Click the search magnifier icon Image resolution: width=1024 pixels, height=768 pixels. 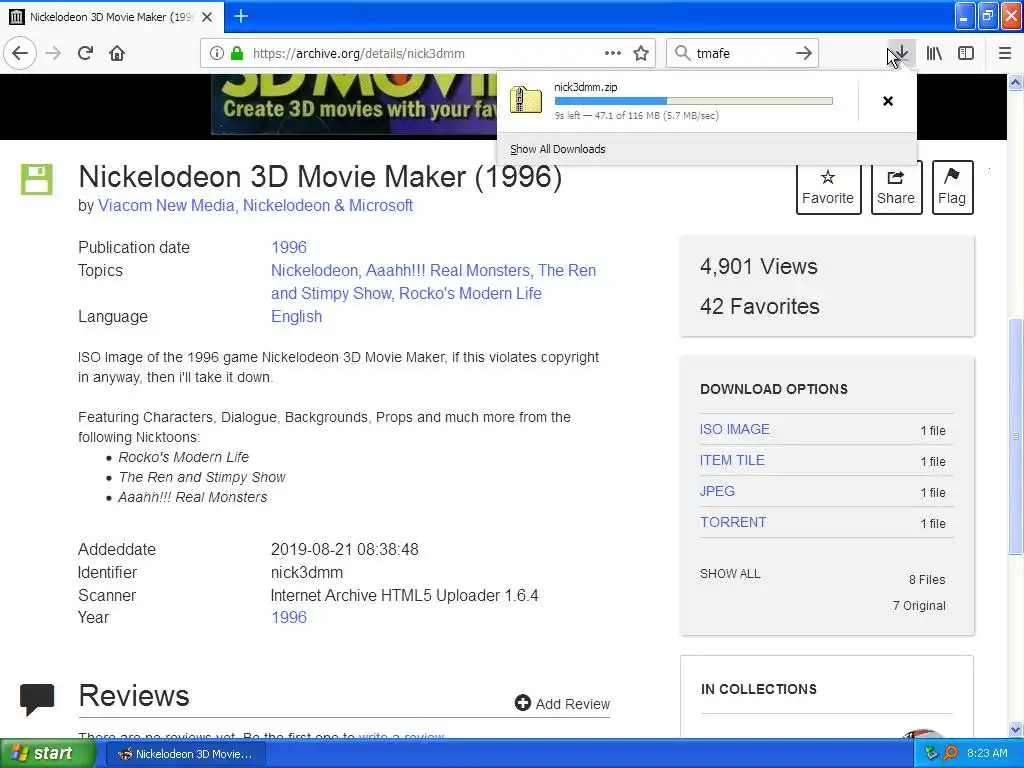coord(682,54)
